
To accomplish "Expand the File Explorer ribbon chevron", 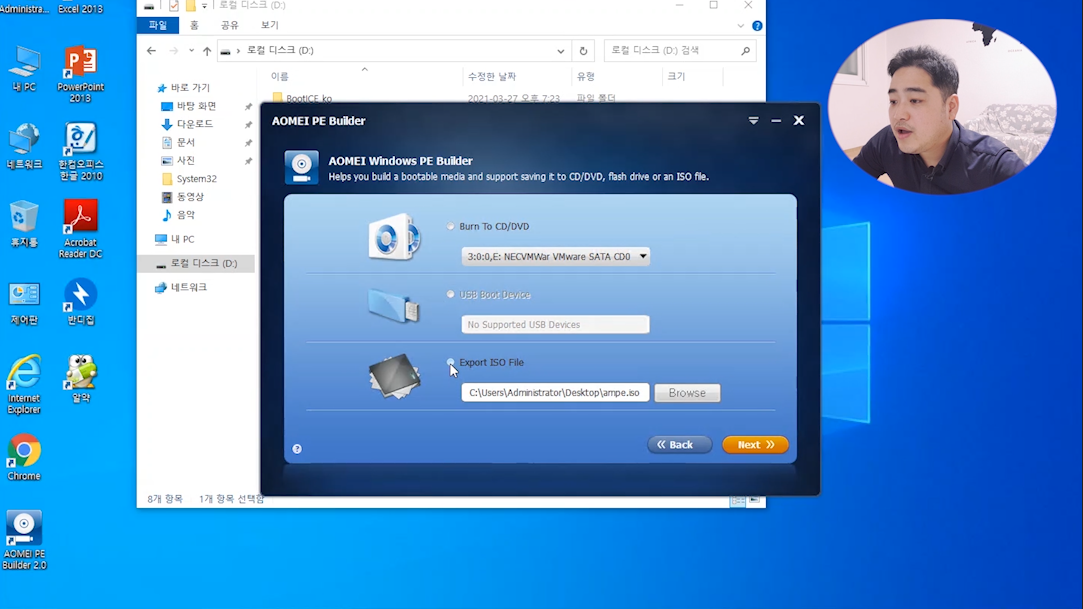I will [740, 26].
